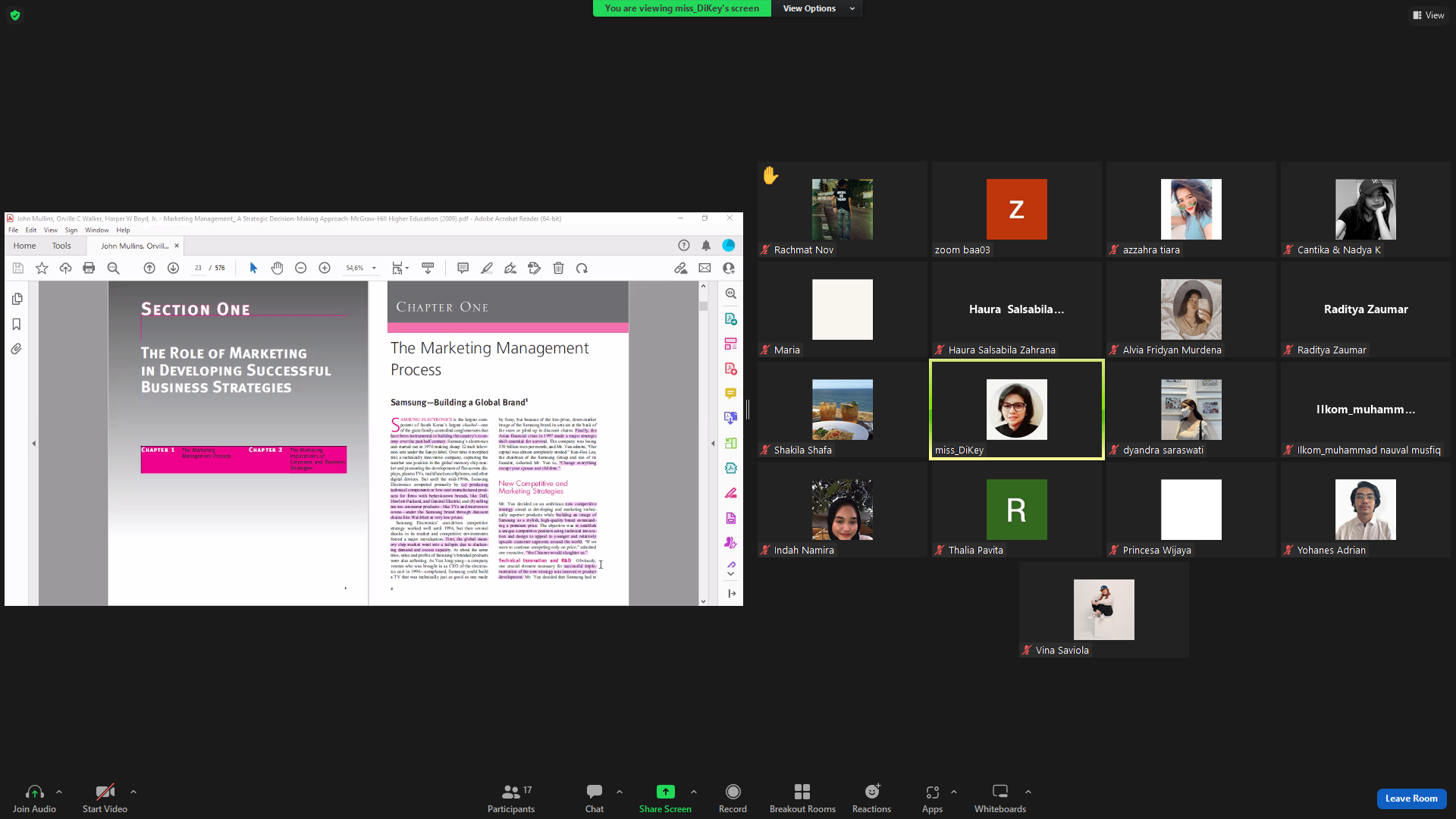
Task: Join audio in the Zoom meeting
Action: pyautogui.click(x=34, y=799)
